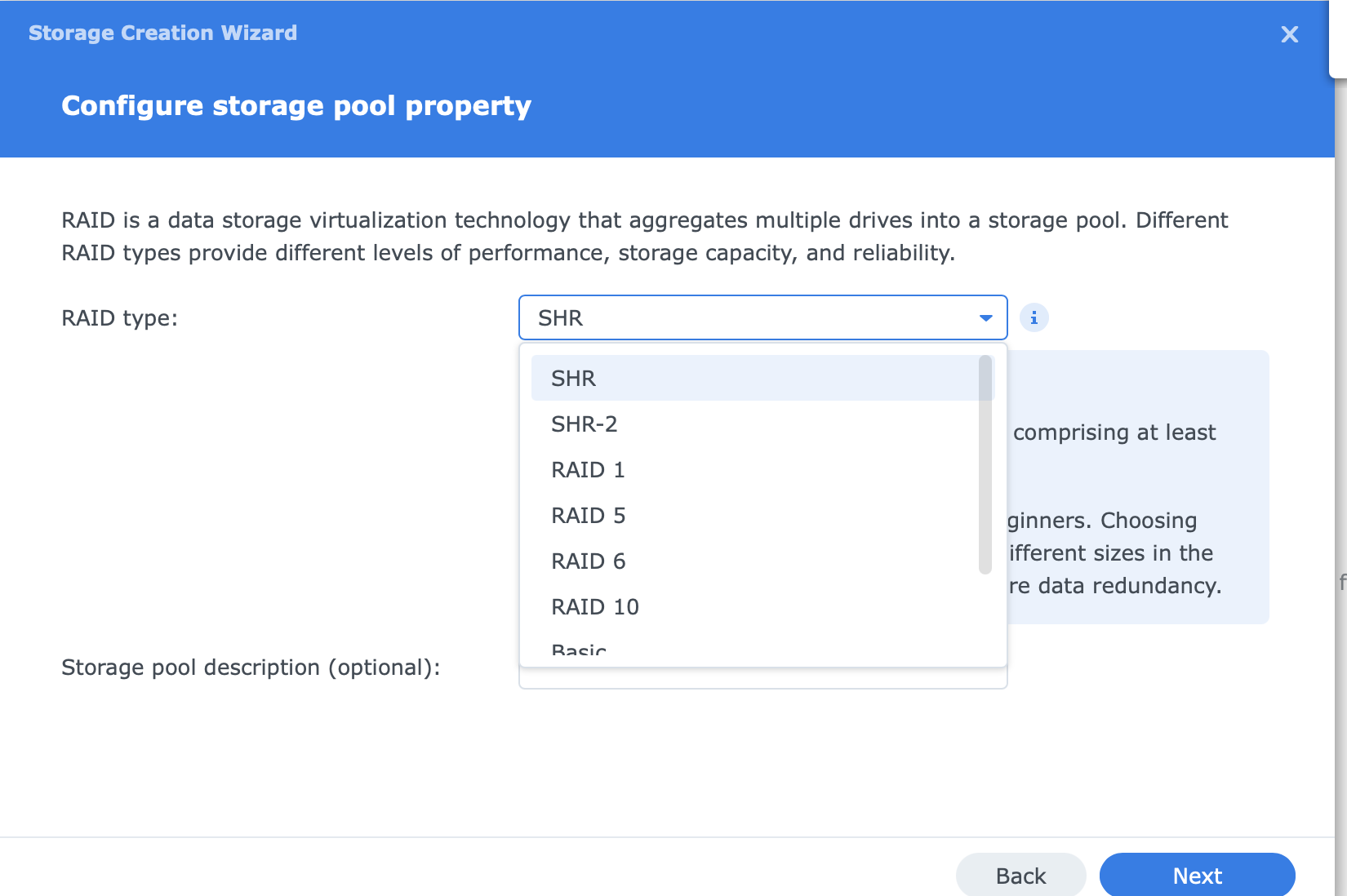Go back with the Back button
This screenshot has height=896, width=1347.
[1020, 876]
